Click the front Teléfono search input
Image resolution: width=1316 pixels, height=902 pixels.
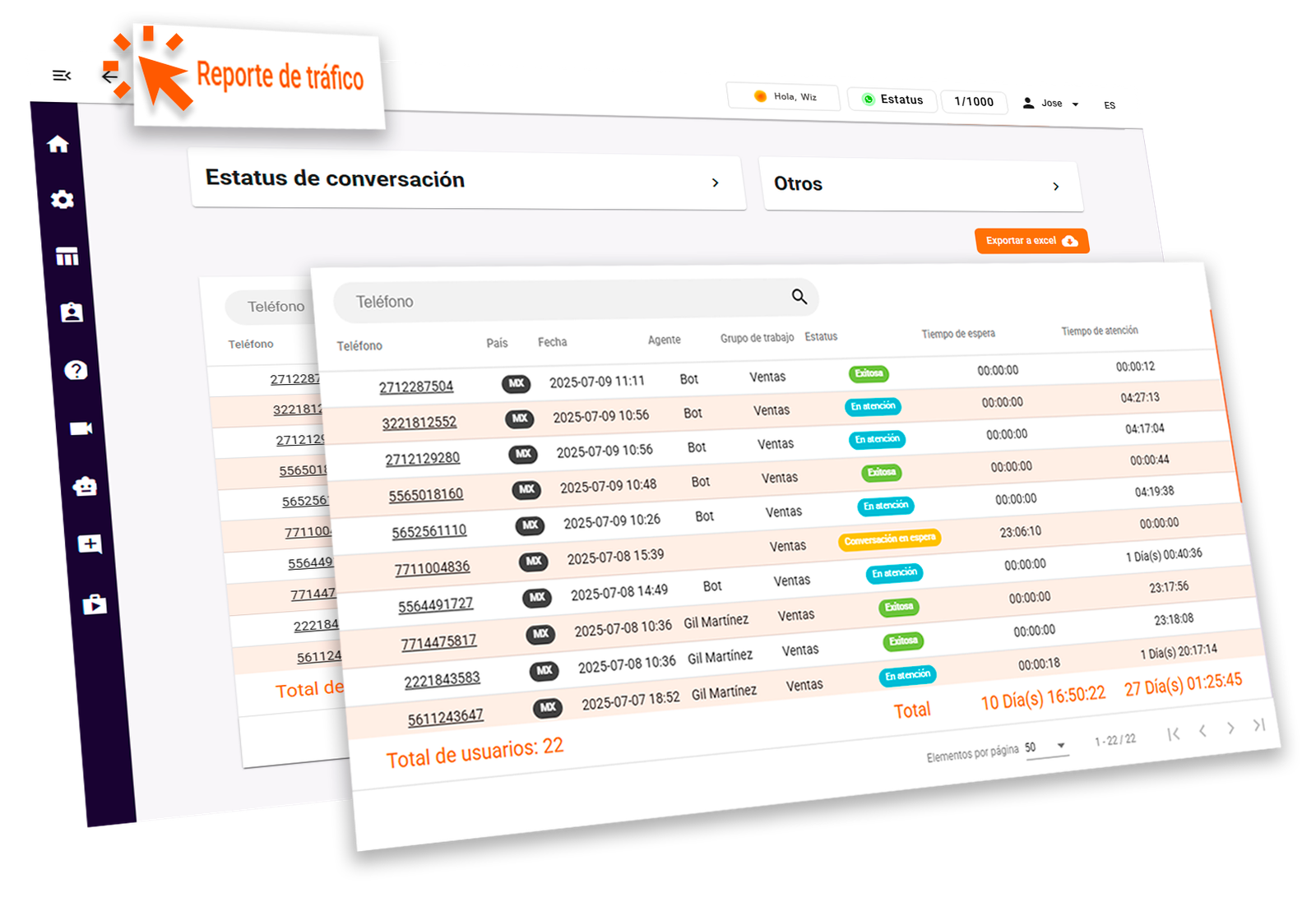576,299
